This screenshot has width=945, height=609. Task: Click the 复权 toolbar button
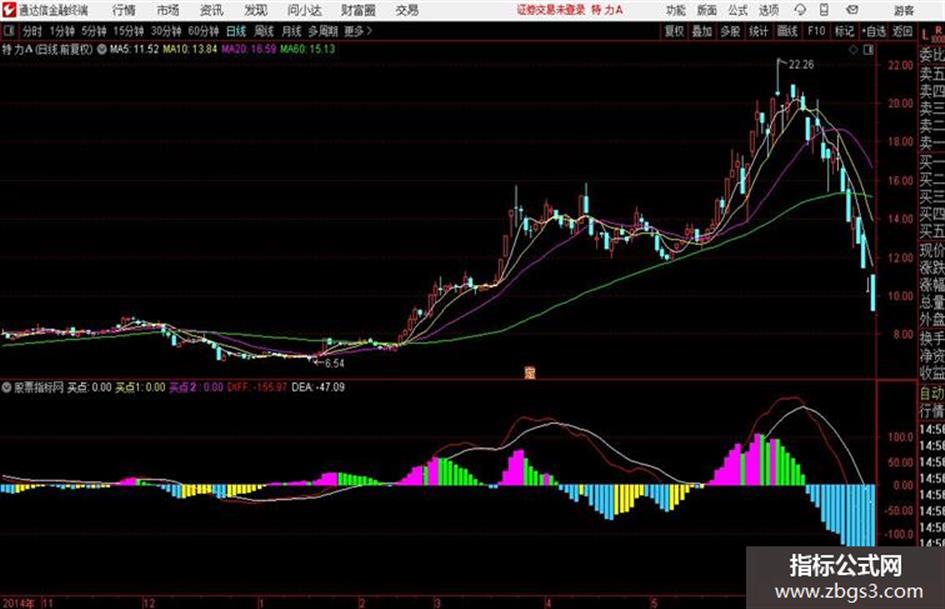coord(674,31)
